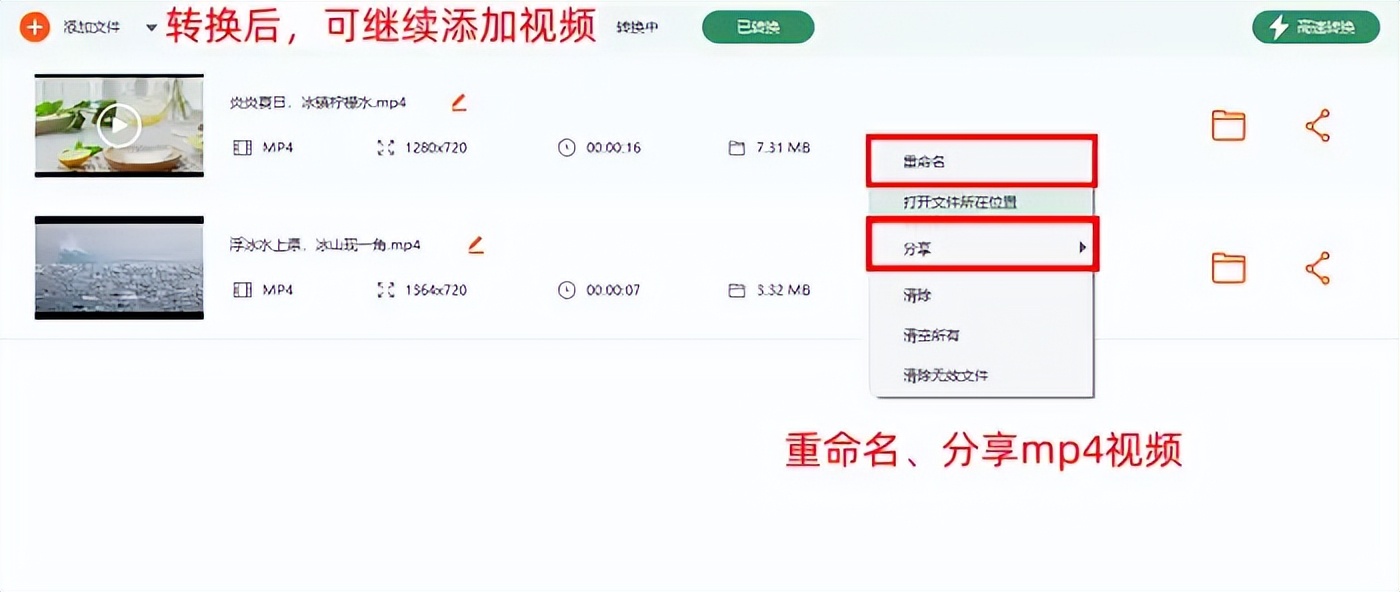Click the share icon for the second video
Viewport: 1400px width, 592px height.
[x=1318, y=267]
